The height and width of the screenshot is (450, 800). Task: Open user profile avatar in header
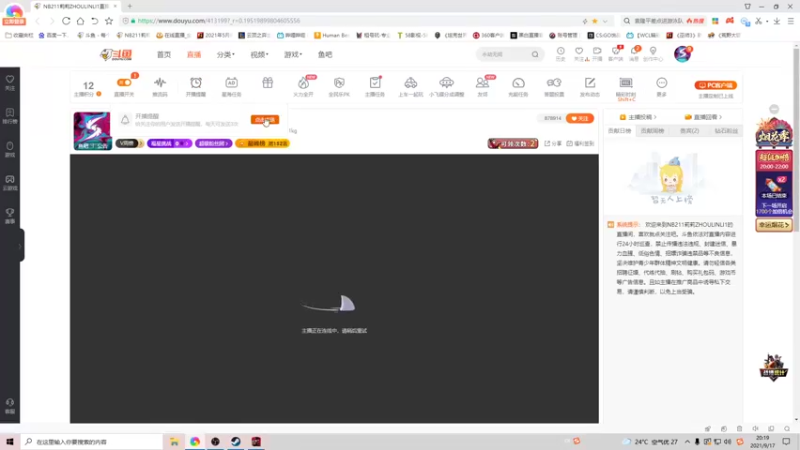682,54
